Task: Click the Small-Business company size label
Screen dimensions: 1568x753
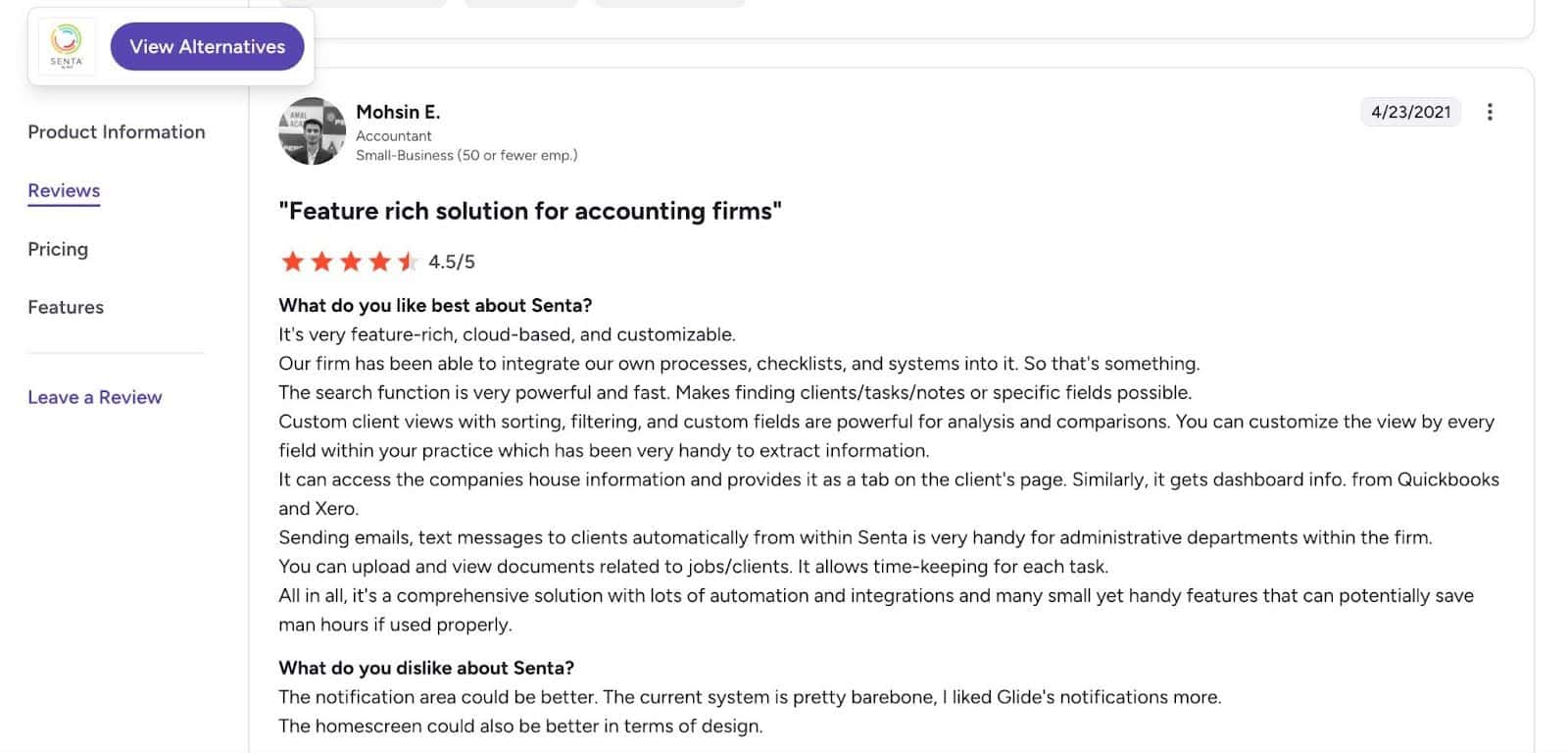Action: coord(467,155)
